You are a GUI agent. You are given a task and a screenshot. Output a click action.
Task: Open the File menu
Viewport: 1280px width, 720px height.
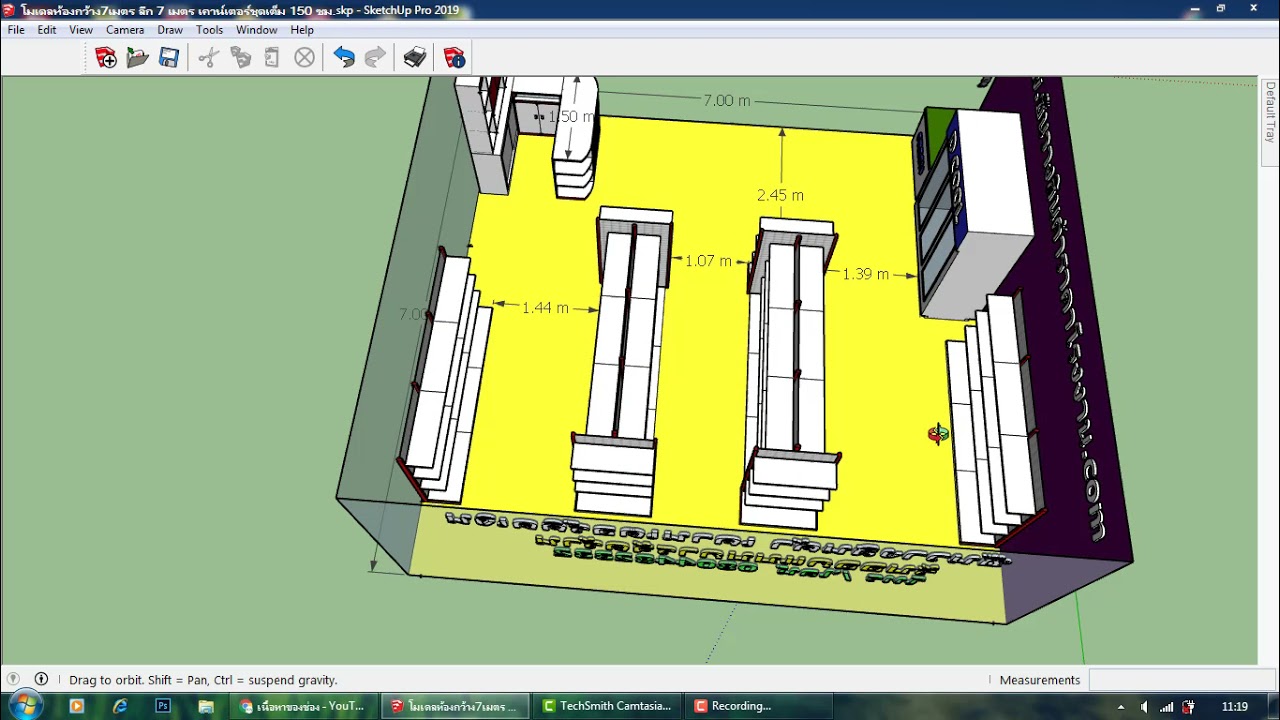(16, 30)
